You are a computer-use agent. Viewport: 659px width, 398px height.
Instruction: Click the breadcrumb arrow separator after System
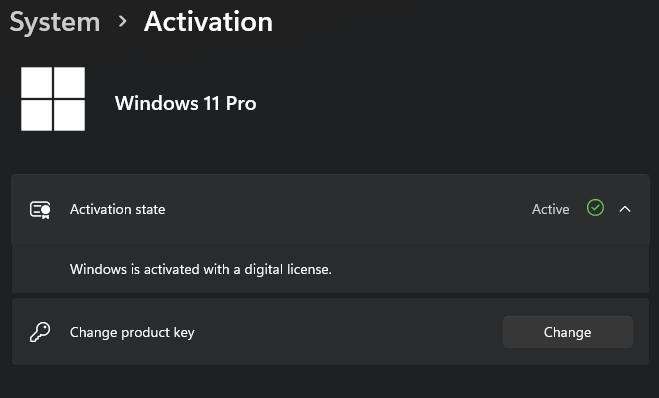pos(122,21)
